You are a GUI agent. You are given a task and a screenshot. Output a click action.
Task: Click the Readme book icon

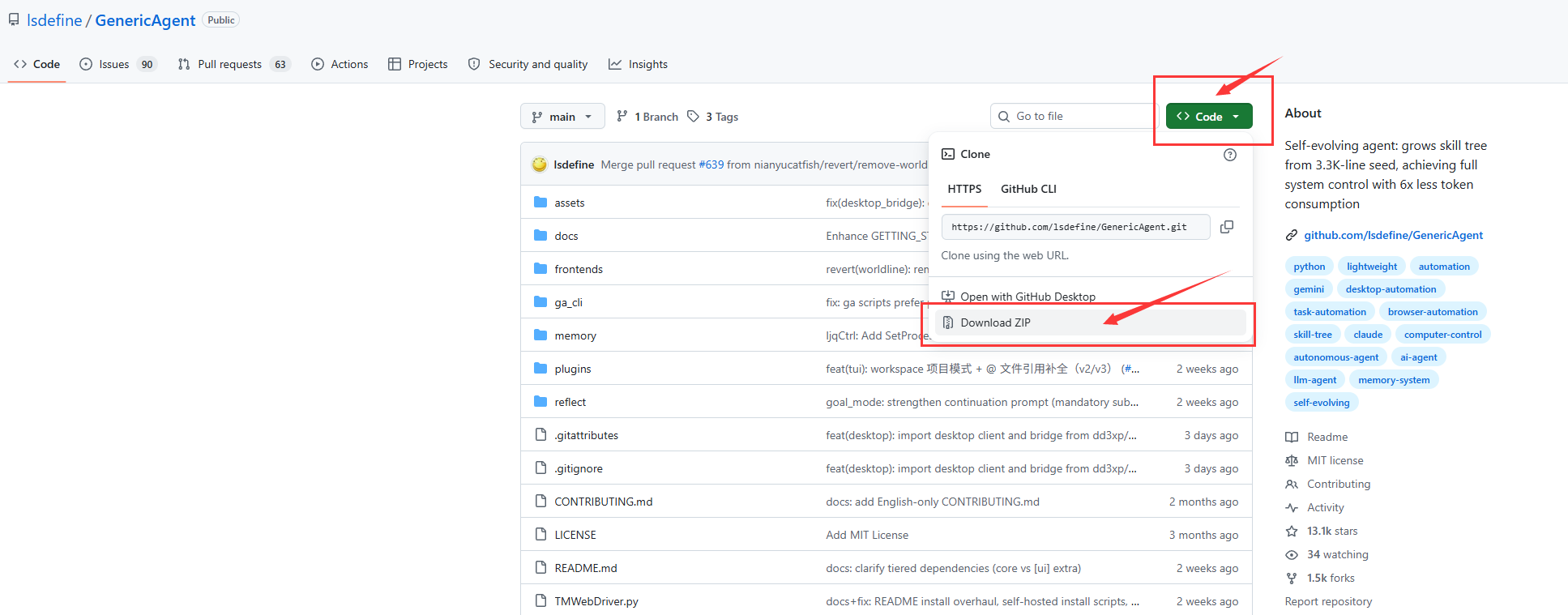(1292, 437)
